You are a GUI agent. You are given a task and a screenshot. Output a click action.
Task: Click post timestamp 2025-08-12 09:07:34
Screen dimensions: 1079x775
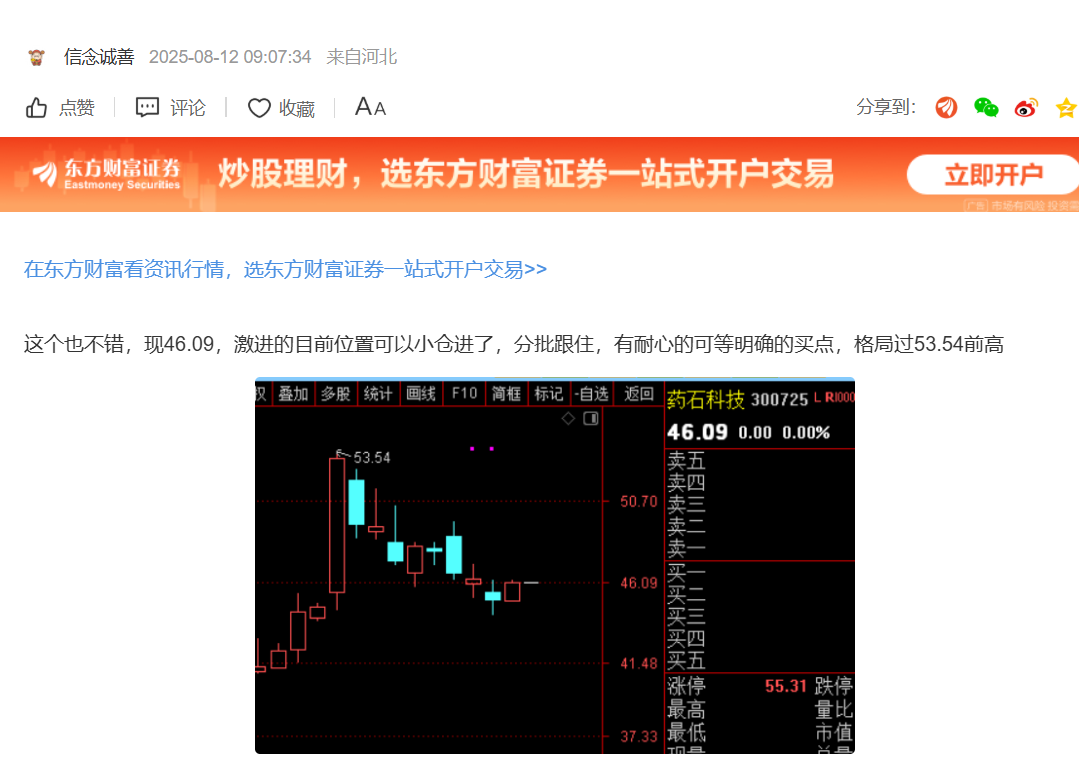click(230, 57)
